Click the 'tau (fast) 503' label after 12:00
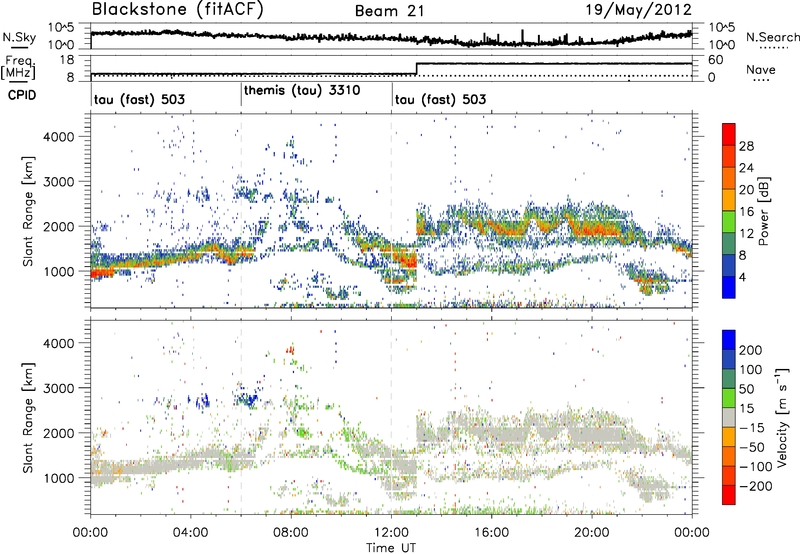Image resolution: width=800 pixels, height=554 pixels. pos(440,99)
